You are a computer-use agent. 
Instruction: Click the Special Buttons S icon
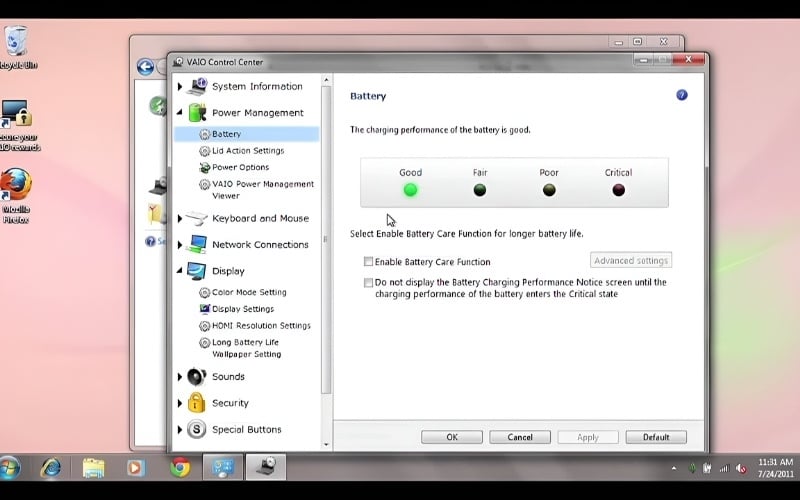pos(196,430)
